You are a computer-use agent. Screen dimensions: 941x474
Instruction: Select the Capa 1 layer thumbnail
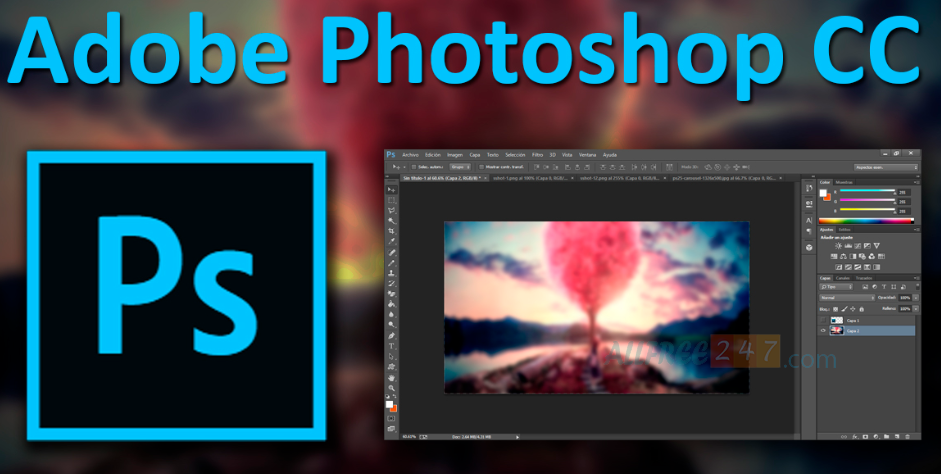837,320
